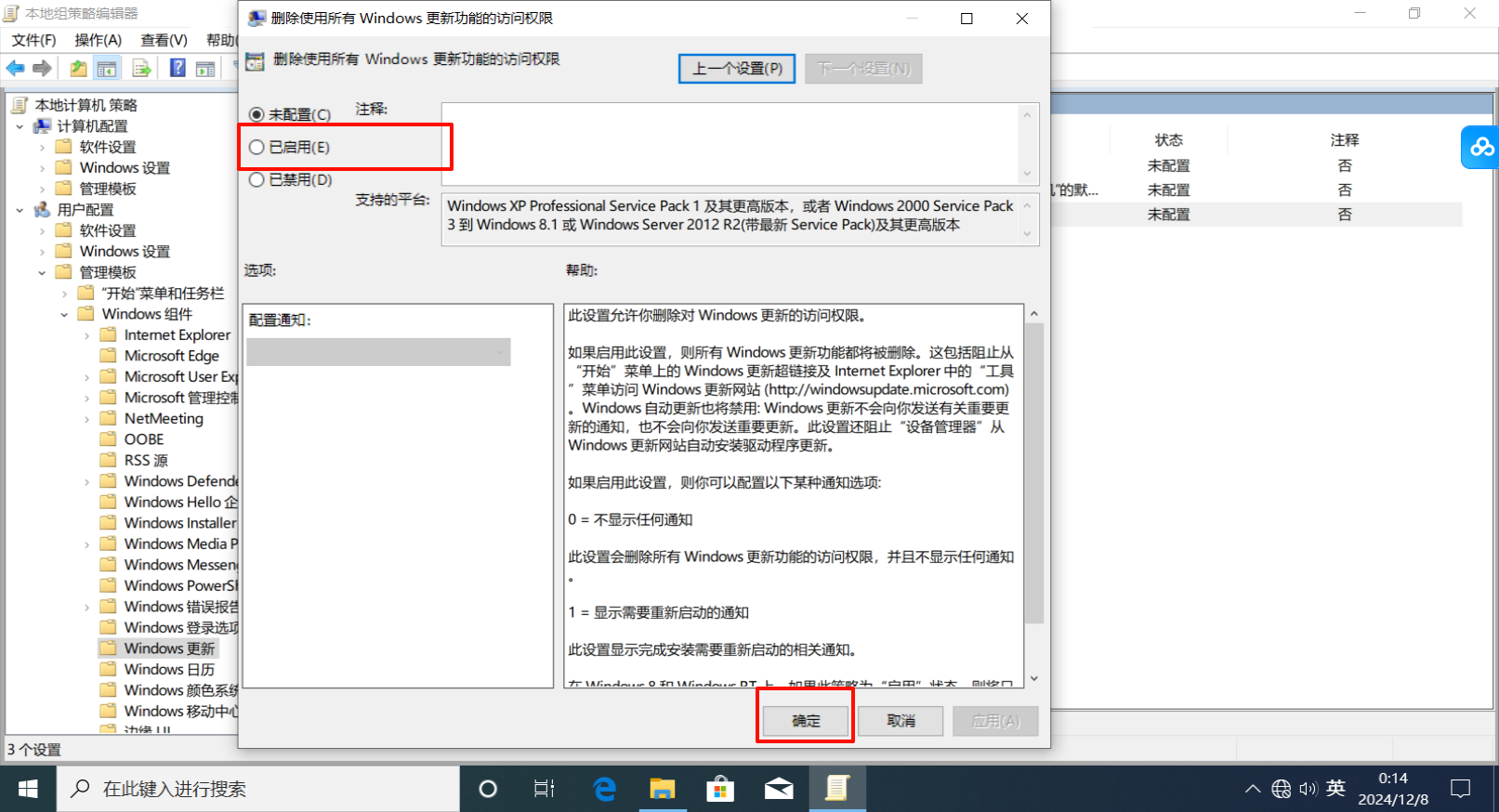The image size is (1499, 812).
Task: Click the 应用(A) button
Action: [995, 721]
